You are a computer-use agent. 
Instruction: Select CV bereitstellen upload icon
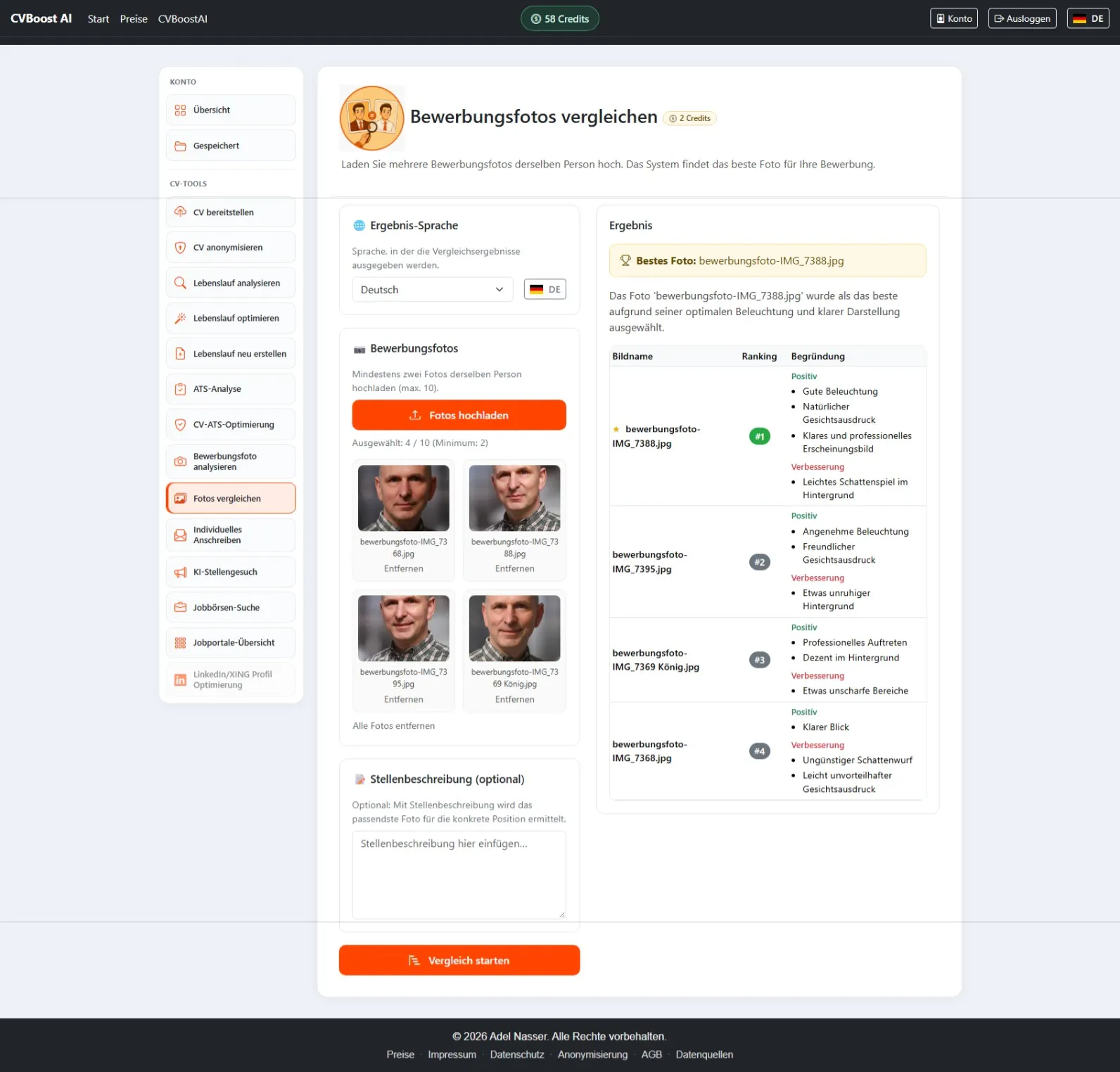[x=180, y=212]
